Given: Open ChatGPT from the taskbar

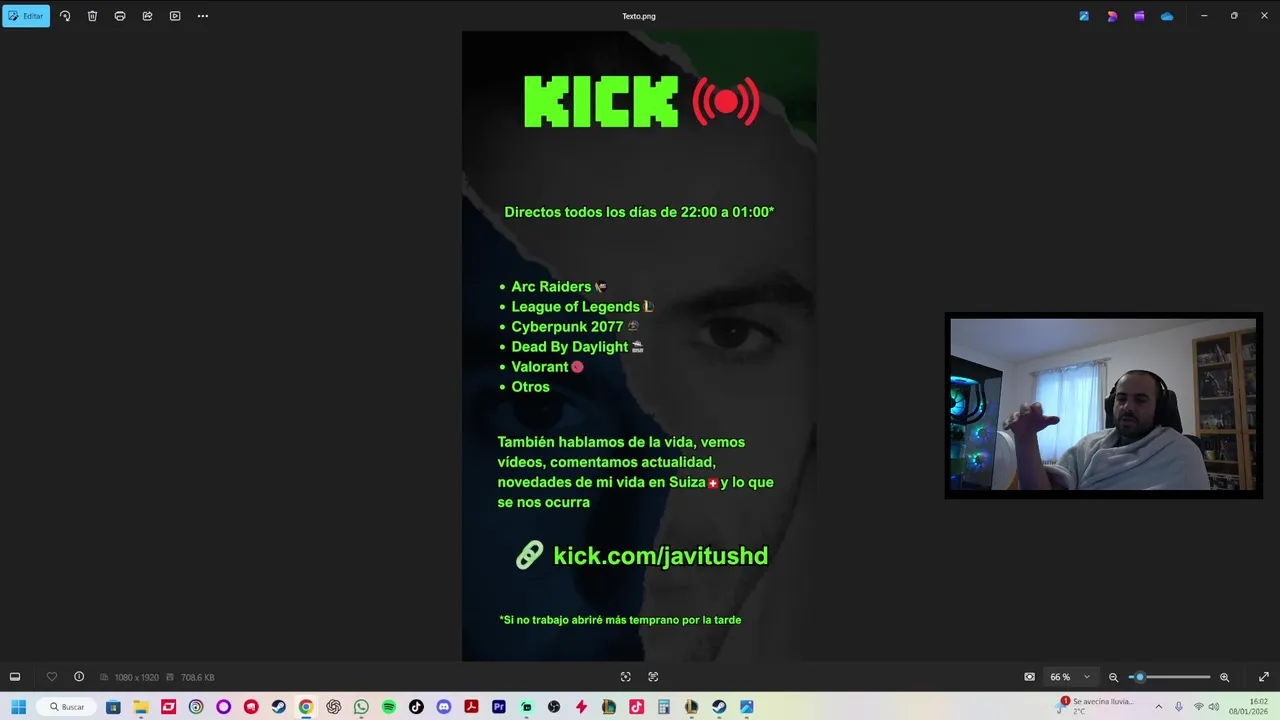Looking at the screenshot, I should point(334,707).
